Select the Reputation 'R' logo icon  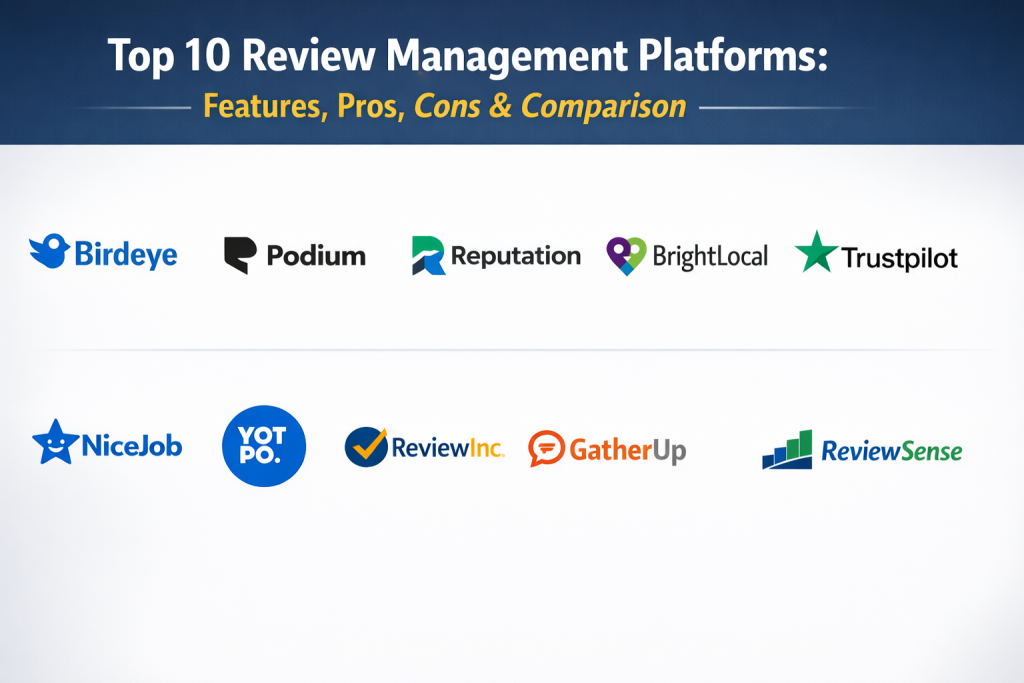click(428, 256)
